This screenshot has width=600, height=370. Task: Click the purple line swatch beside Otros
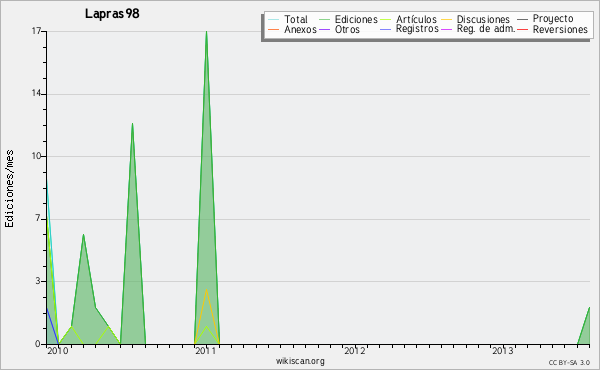[324, 29]
